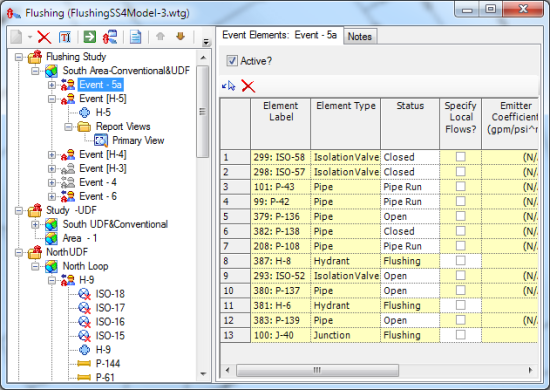Open Primary View in the tree
The image size is (550, 390).
click(138, 141)
